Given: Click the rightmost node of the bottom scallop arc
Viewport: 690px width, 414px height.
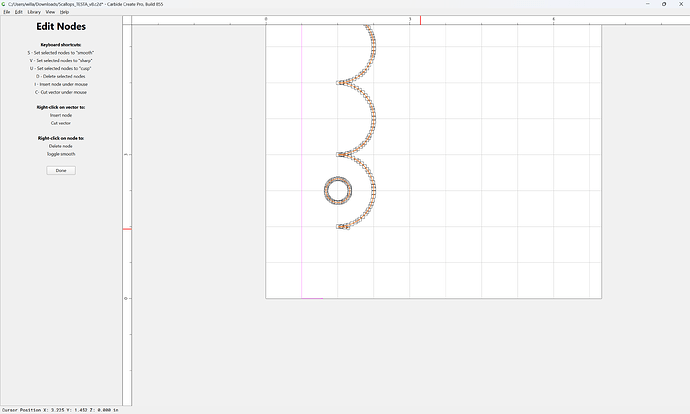Looking at the screenshot, I should tap(374, 191).
